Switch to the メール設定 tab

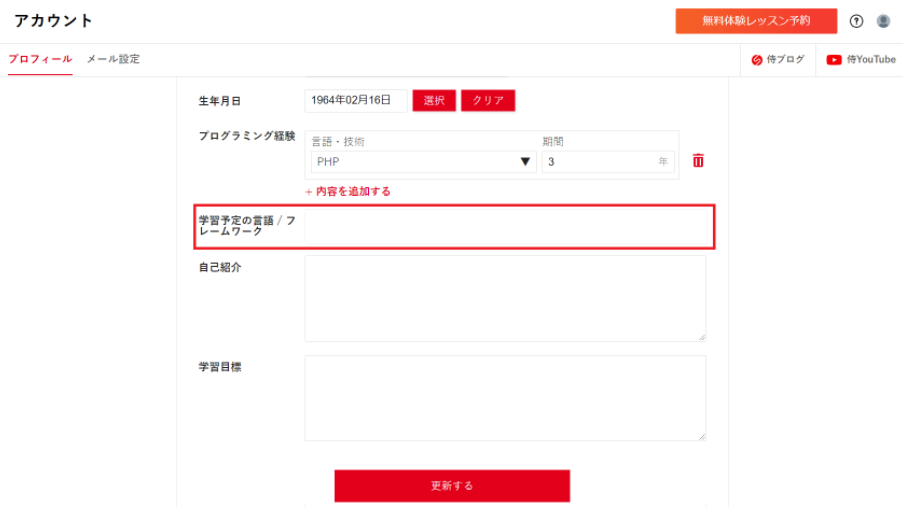(113, 60)
